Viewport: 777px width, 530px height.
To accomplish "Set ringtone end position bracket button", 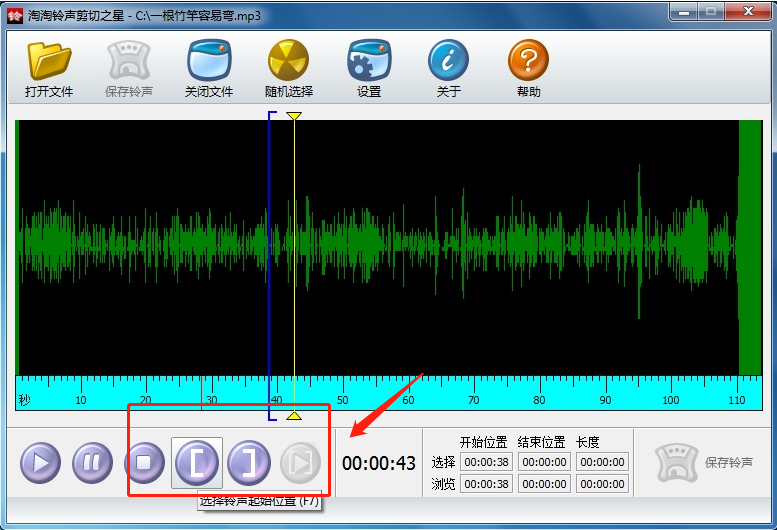I will [x=249, y=463].
